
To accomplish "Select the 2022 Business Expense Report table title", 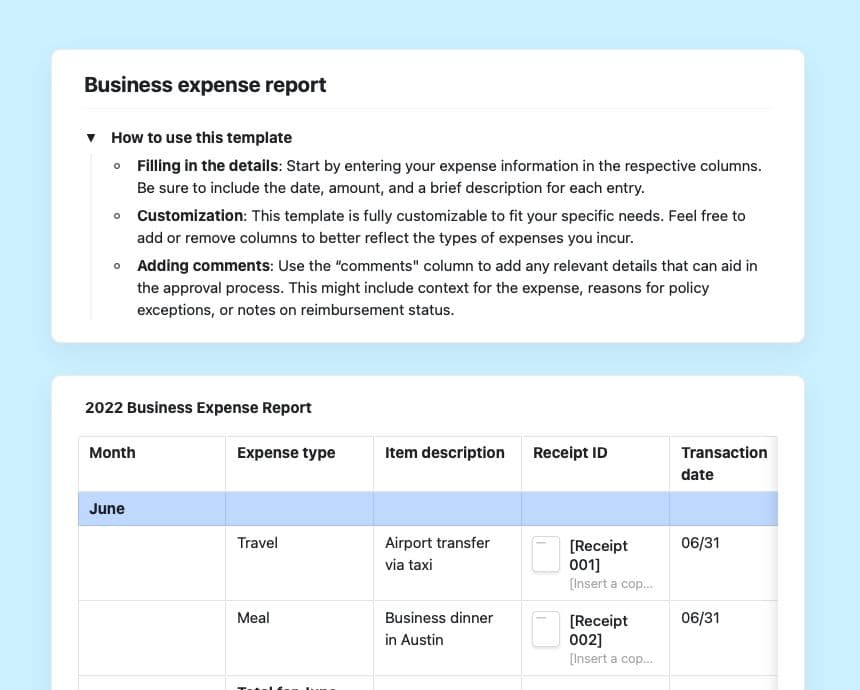I will pos(198,408).
